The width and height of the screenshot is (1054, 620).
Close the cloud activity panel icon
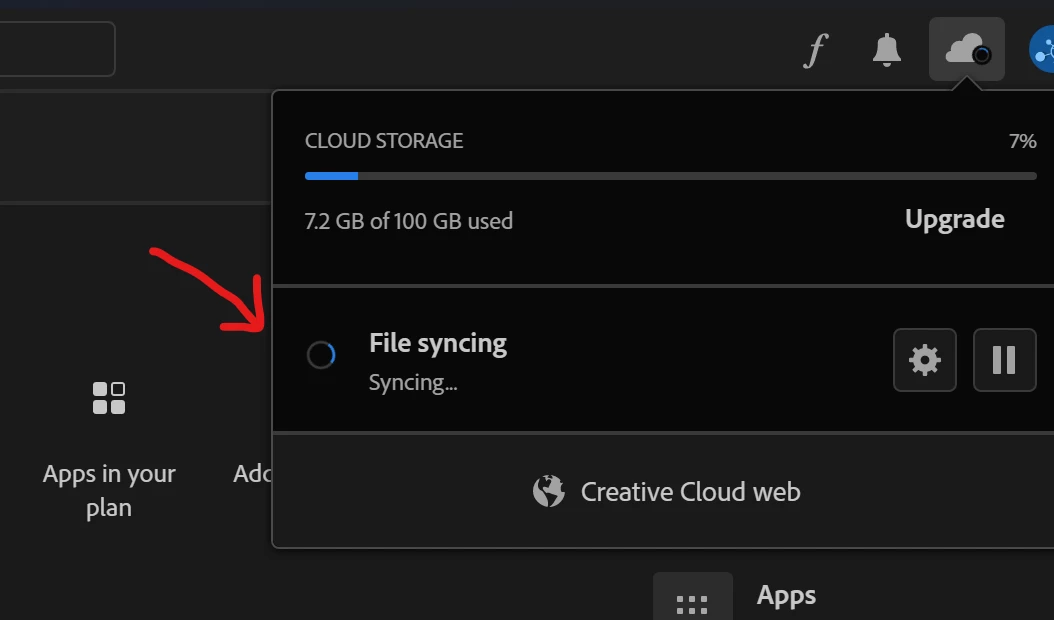967,49
